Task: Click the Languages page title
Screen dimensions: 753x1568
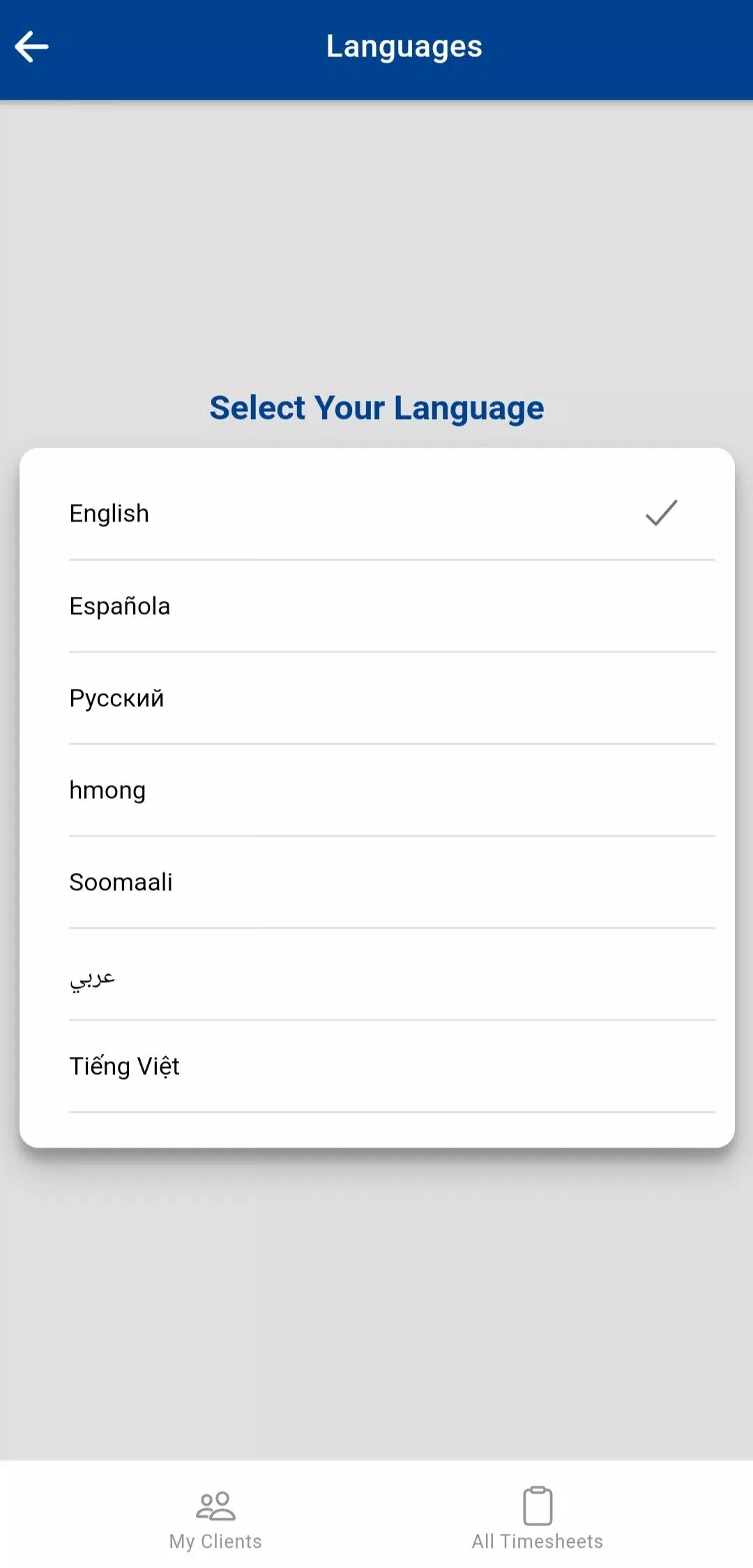Action: point(404,47)
